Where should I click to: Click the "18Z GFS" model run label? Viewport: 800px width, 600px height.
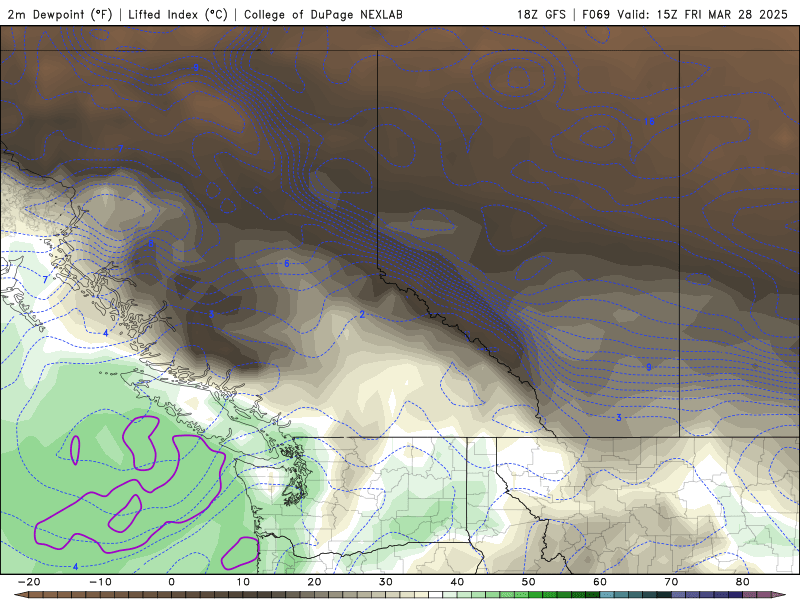tap(541, 14)
